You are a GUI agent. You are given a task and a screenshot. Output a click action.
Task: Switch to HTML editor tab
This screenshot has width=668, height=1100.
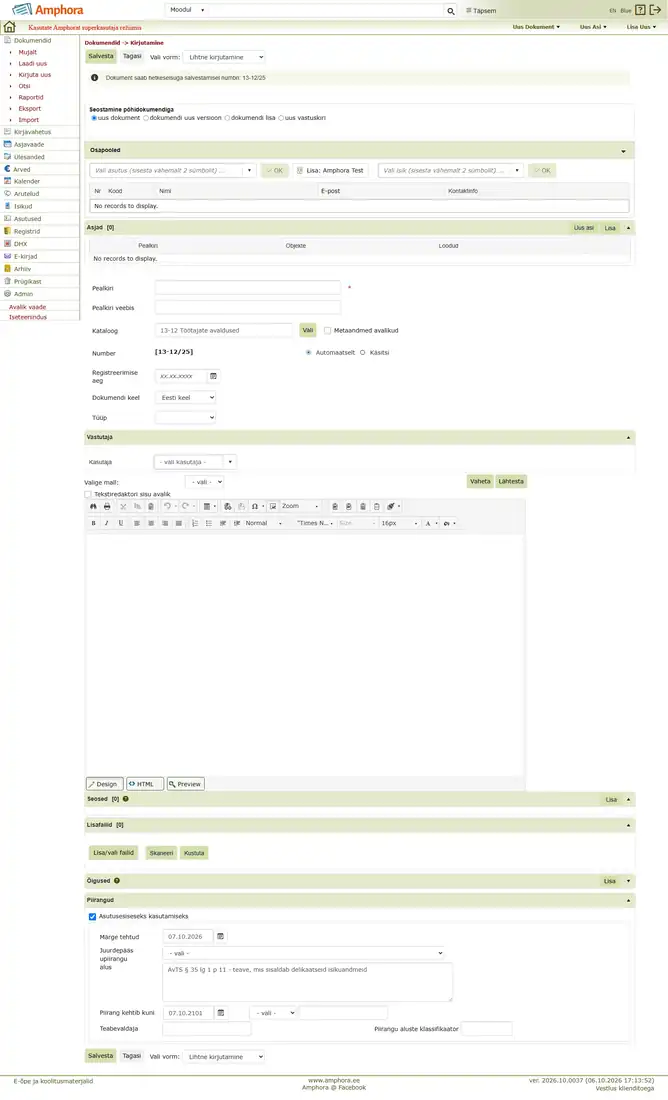(145, 784)
